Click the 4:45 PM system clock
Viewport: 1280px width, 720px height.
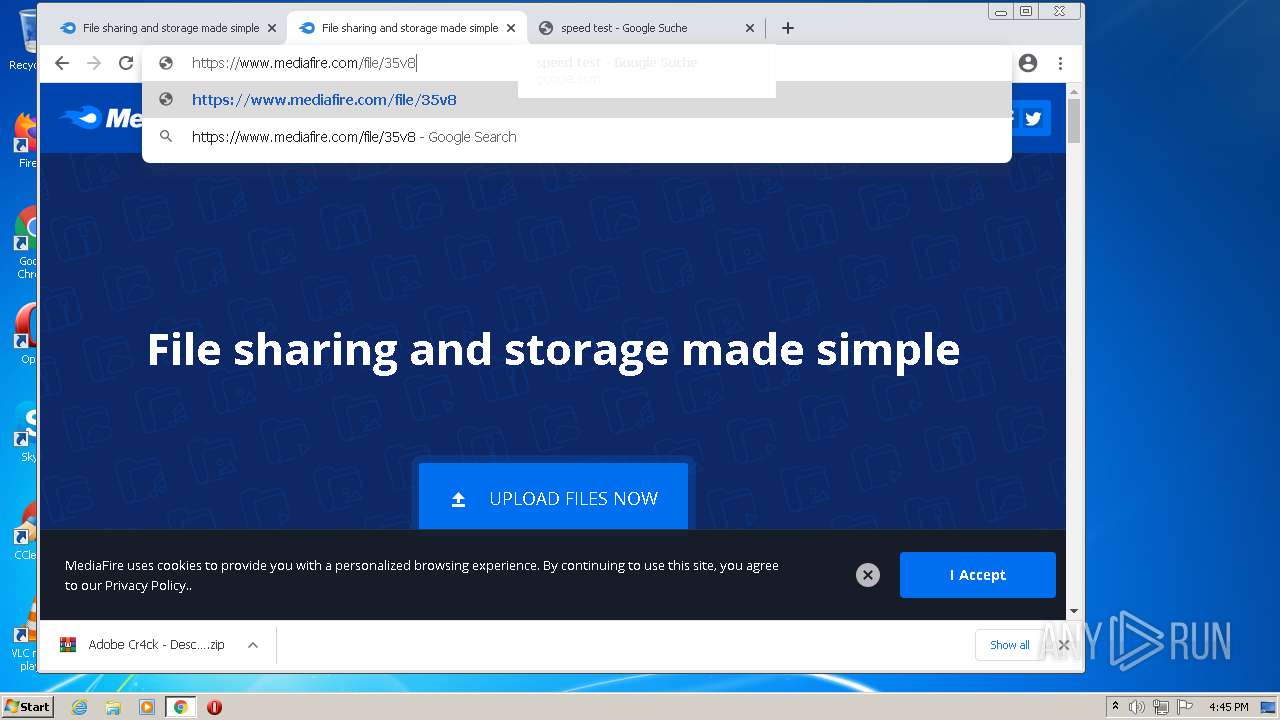pos(1229,707)
